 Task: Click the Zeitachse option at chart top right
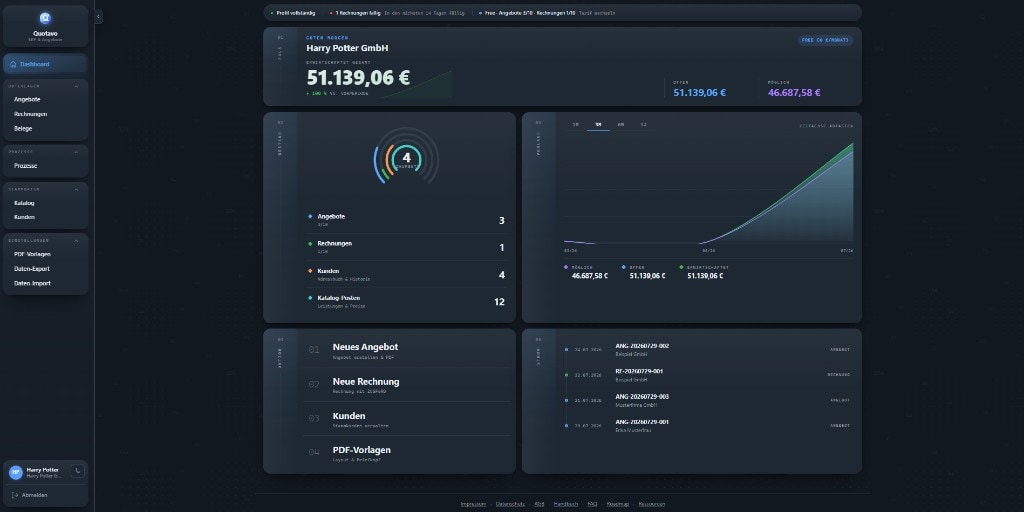pos(826,125)
